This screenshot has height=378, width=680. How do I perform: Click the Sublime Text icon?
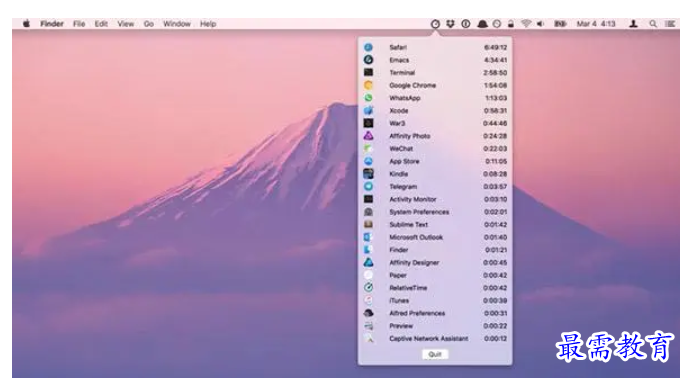[x=368, y=224]
